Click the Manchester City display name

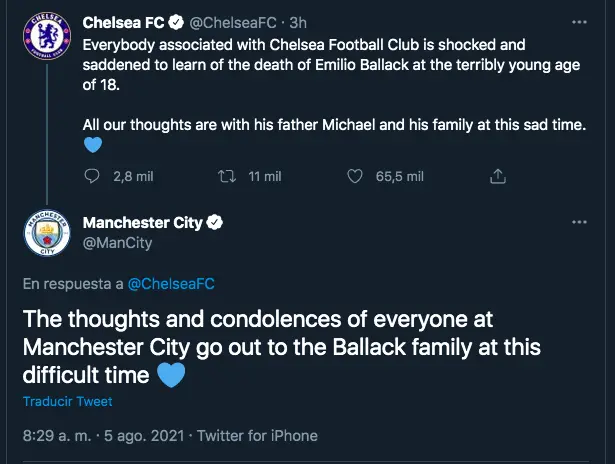(143, 223)
